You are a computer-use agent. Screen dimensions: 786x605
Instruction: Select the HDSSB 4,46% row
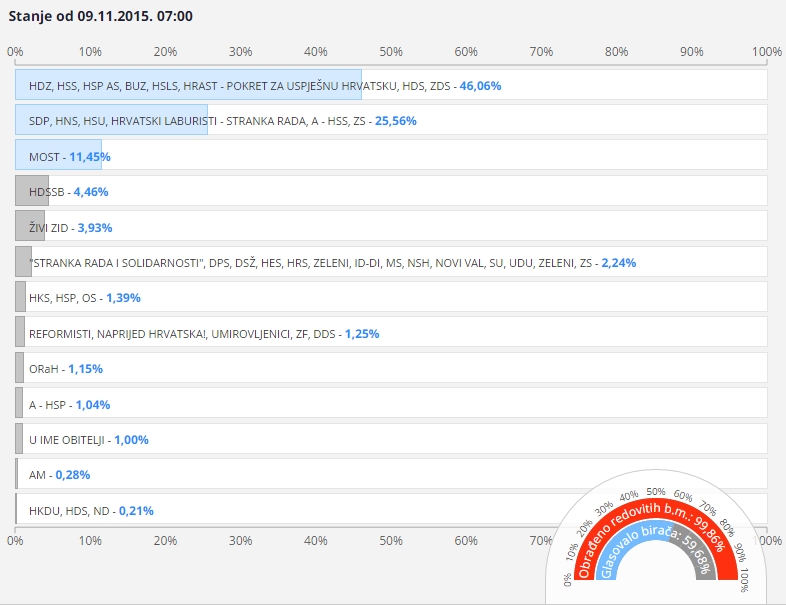click(391, 190)
